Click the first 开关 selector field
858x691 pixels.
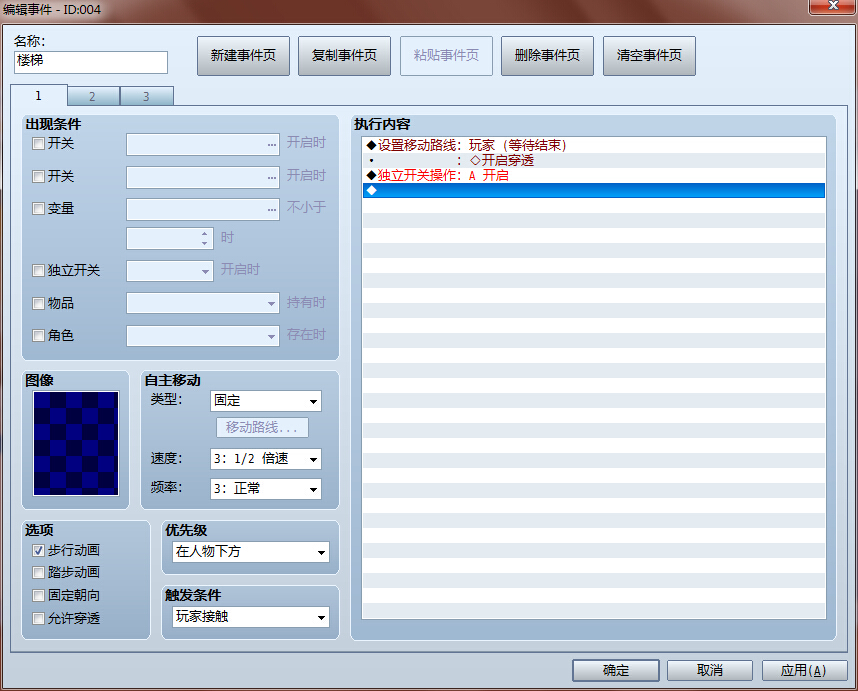tap(202, 144)
